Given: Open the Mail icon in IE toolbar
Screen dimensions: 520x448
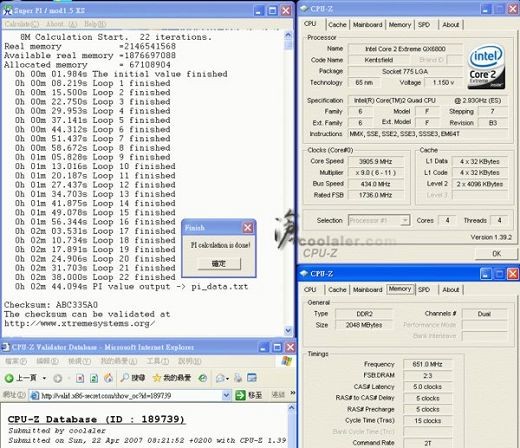Looking at the screenshot, I should [221, 378].
